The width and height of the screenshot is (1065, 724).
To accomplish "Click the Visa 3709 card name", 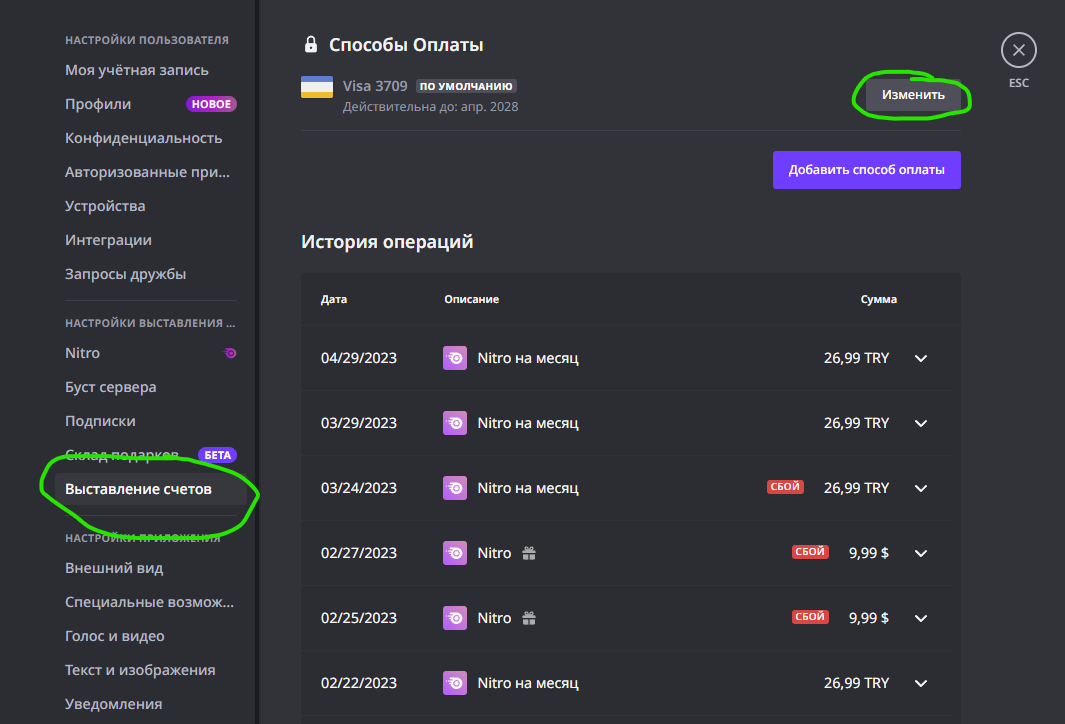I will [x=375, y=86].
